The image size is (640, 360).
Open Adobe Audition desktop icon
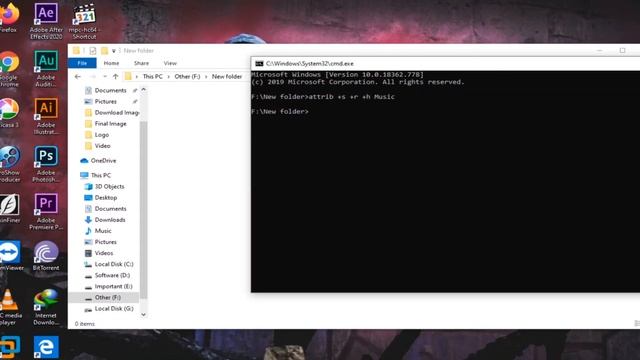(46, 69)
